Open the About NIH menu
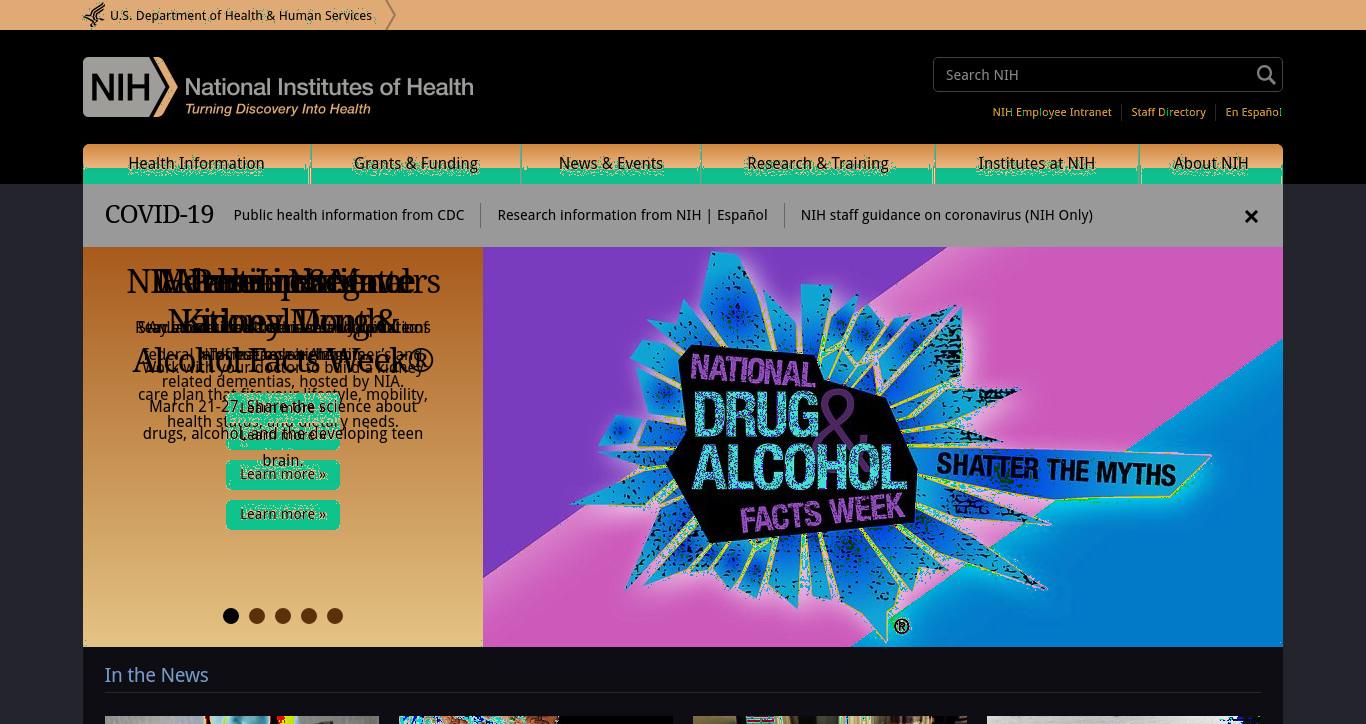 point(1211,164)
